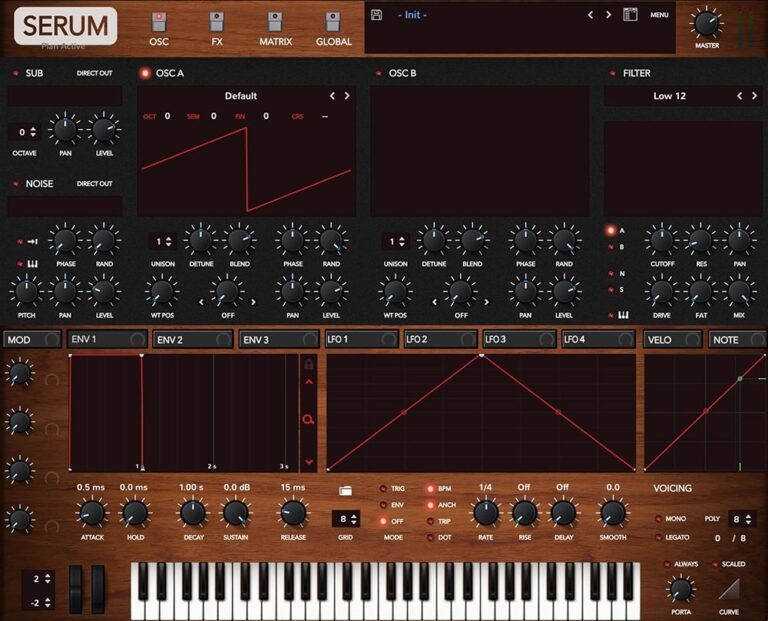
Task: Enable the NOISE oscillator
Action: (15, 184)
